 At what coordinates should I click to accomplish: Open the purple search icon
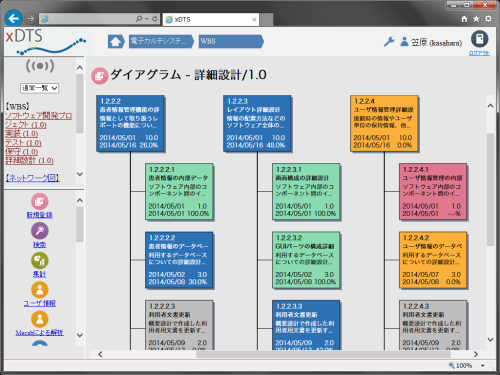(40, 231)
